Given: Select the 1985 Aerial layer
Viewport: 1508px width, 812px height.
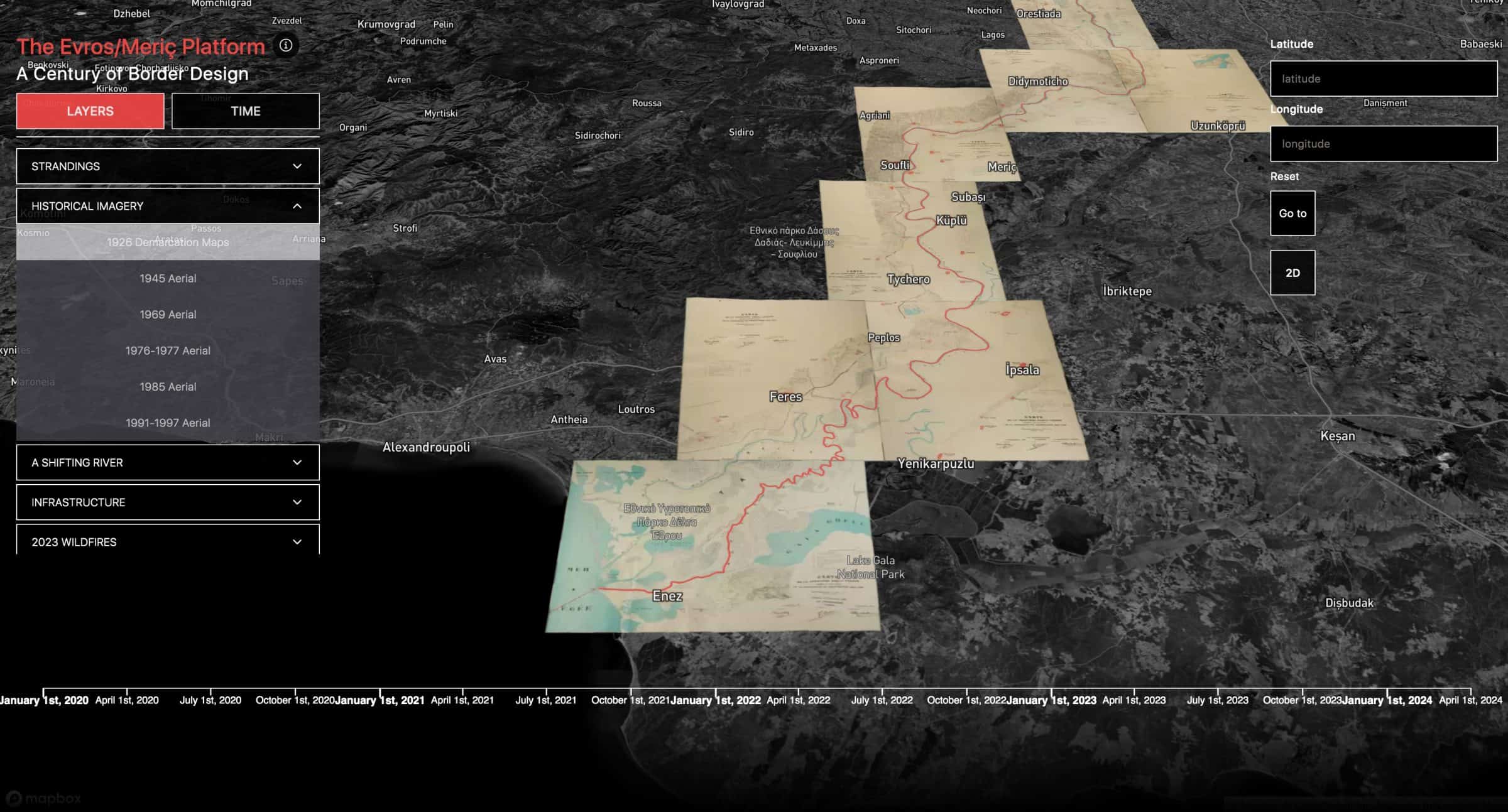Looking at the screenshot, I should [167, 386].
